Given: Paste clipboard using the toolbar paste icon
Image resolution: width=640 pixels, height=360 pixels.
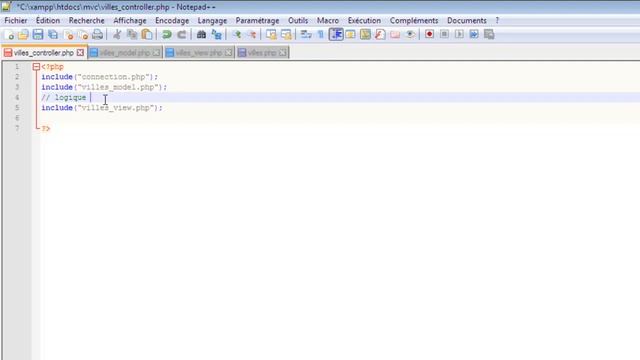Looking at the screenshot, I should click(x=147, y=35).
